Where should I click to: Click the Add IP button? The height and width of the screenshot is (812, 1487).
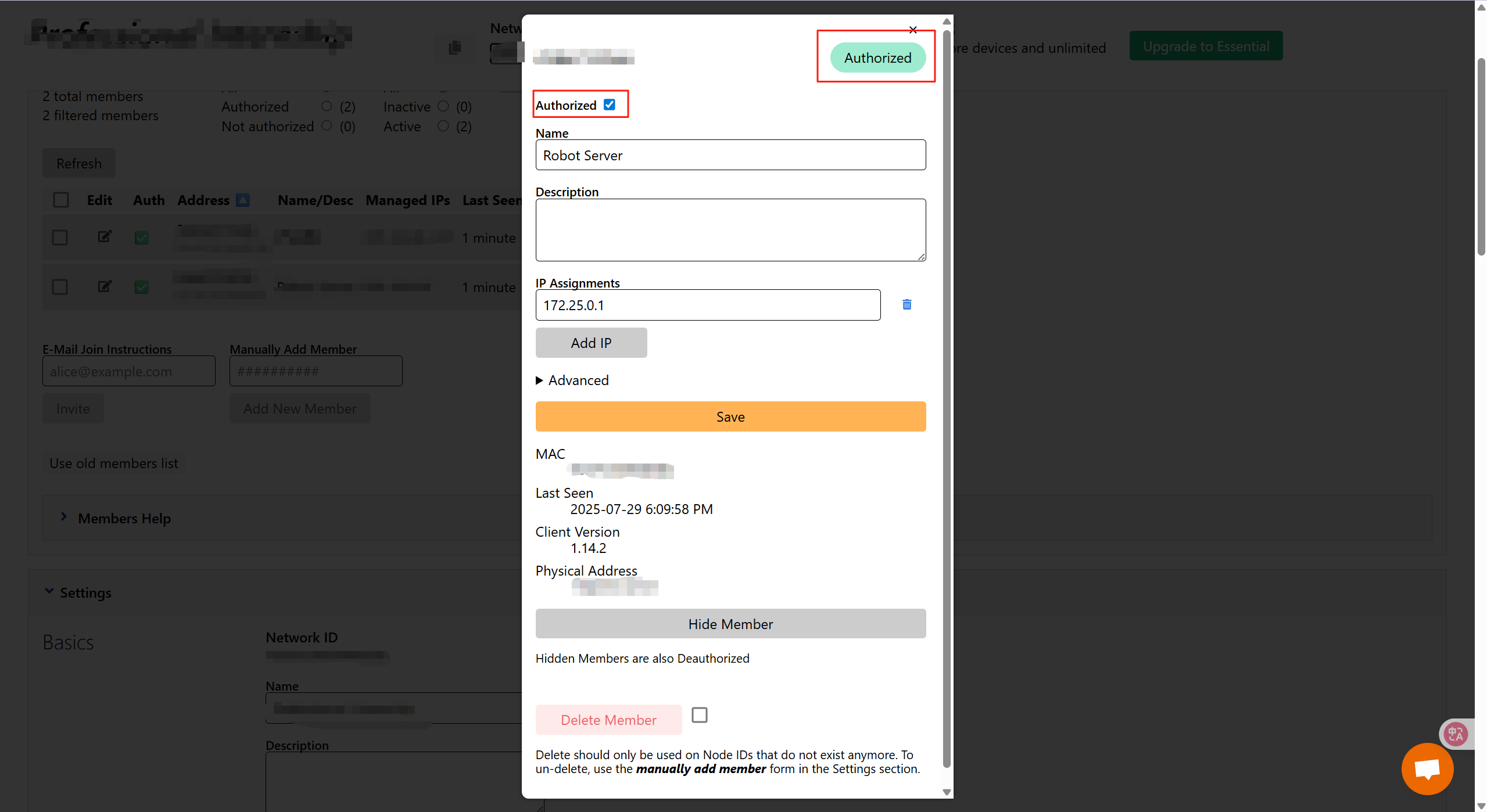coord(591,343)
